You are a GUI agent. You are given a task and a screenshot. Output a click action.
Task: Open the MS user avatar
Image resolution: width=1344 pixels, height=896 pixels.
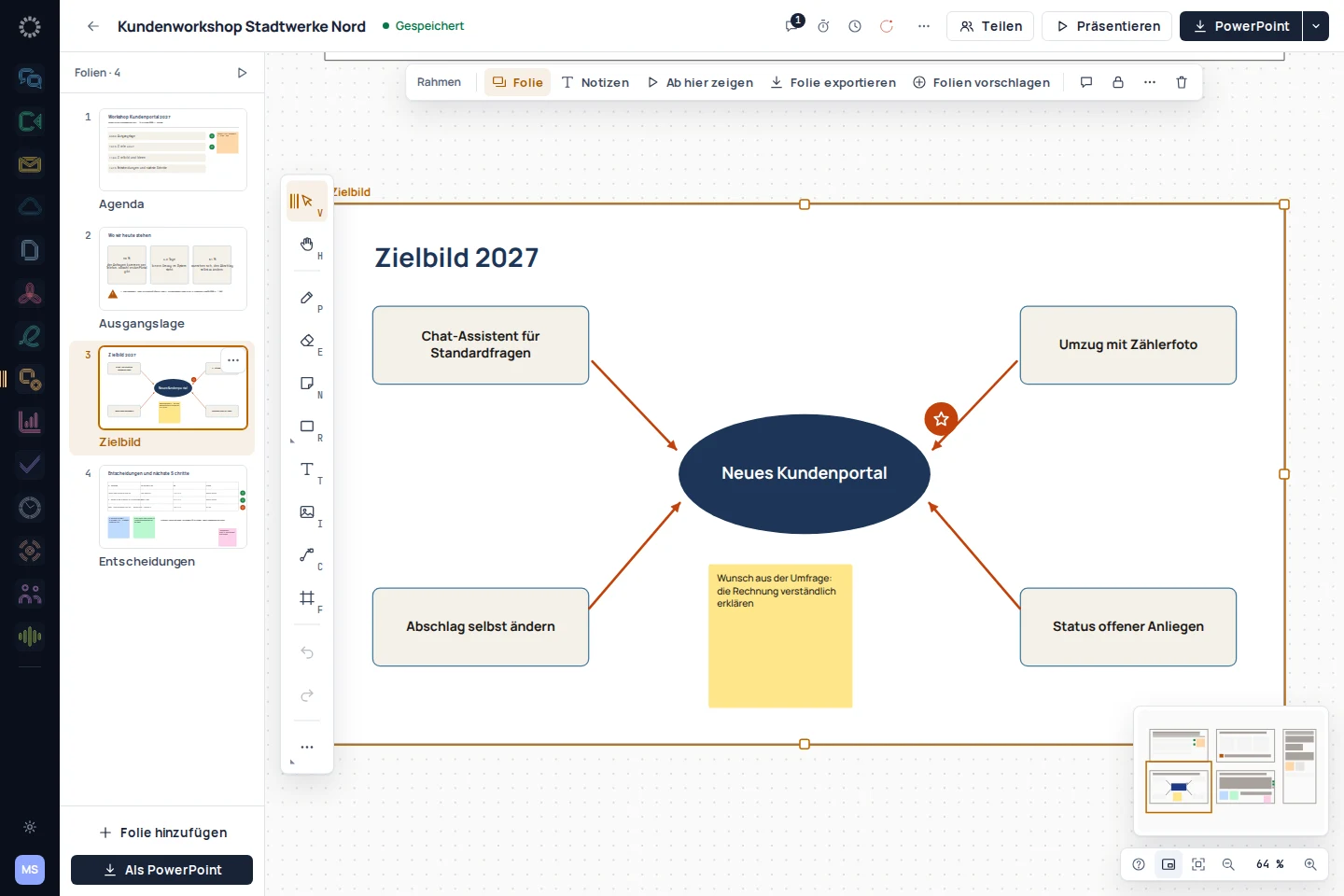[30, 870]
